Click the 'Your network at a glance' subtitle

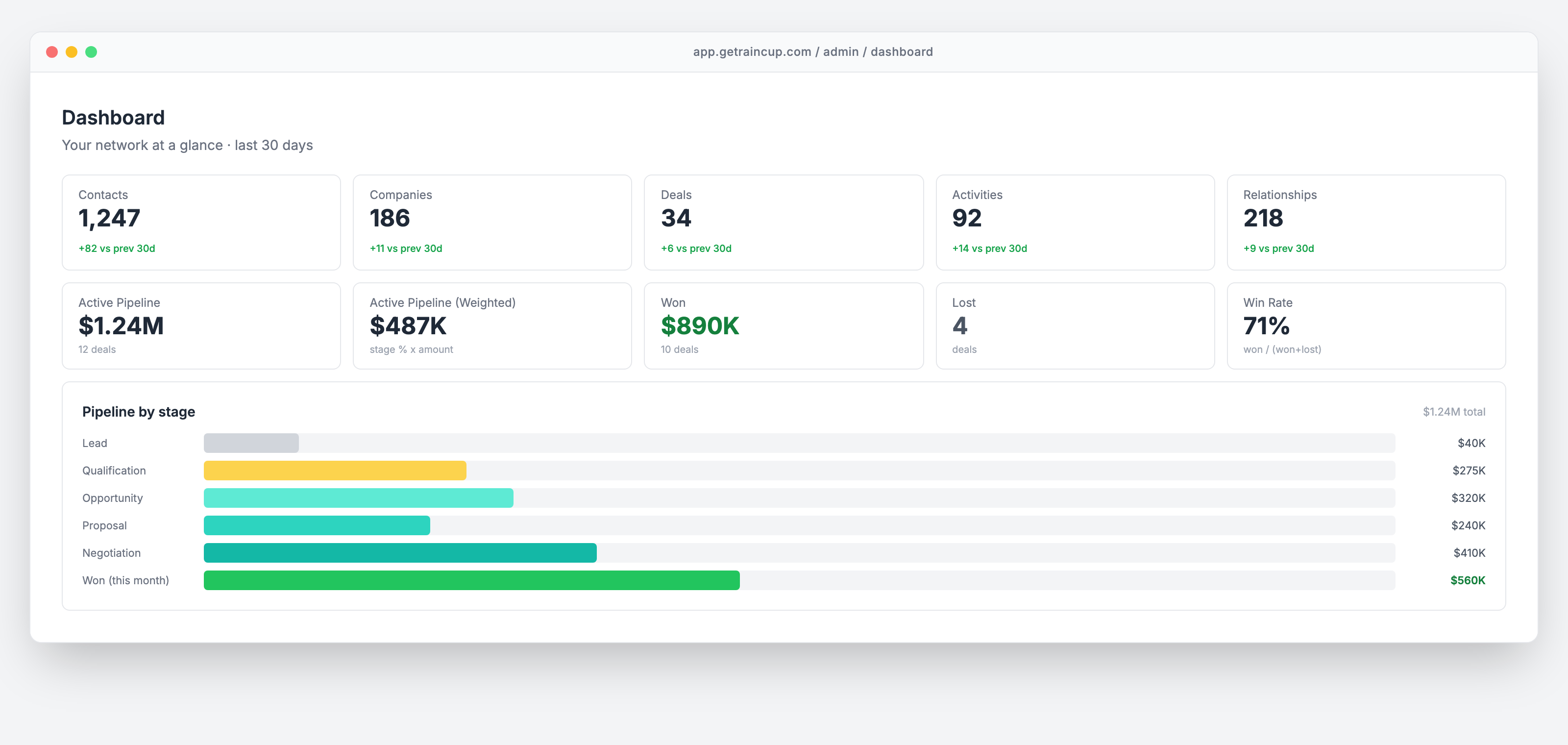[188, 145]
